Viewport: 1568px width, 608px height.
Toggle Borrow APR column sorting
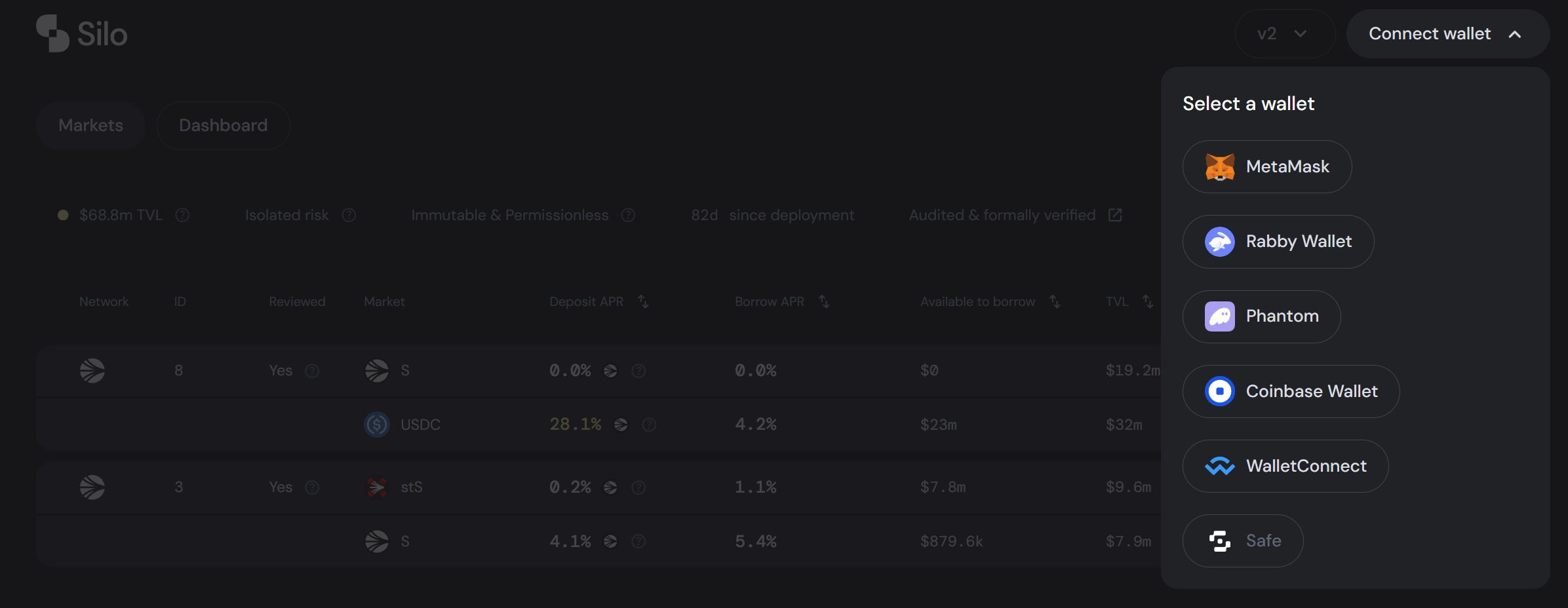pos(824,301)
